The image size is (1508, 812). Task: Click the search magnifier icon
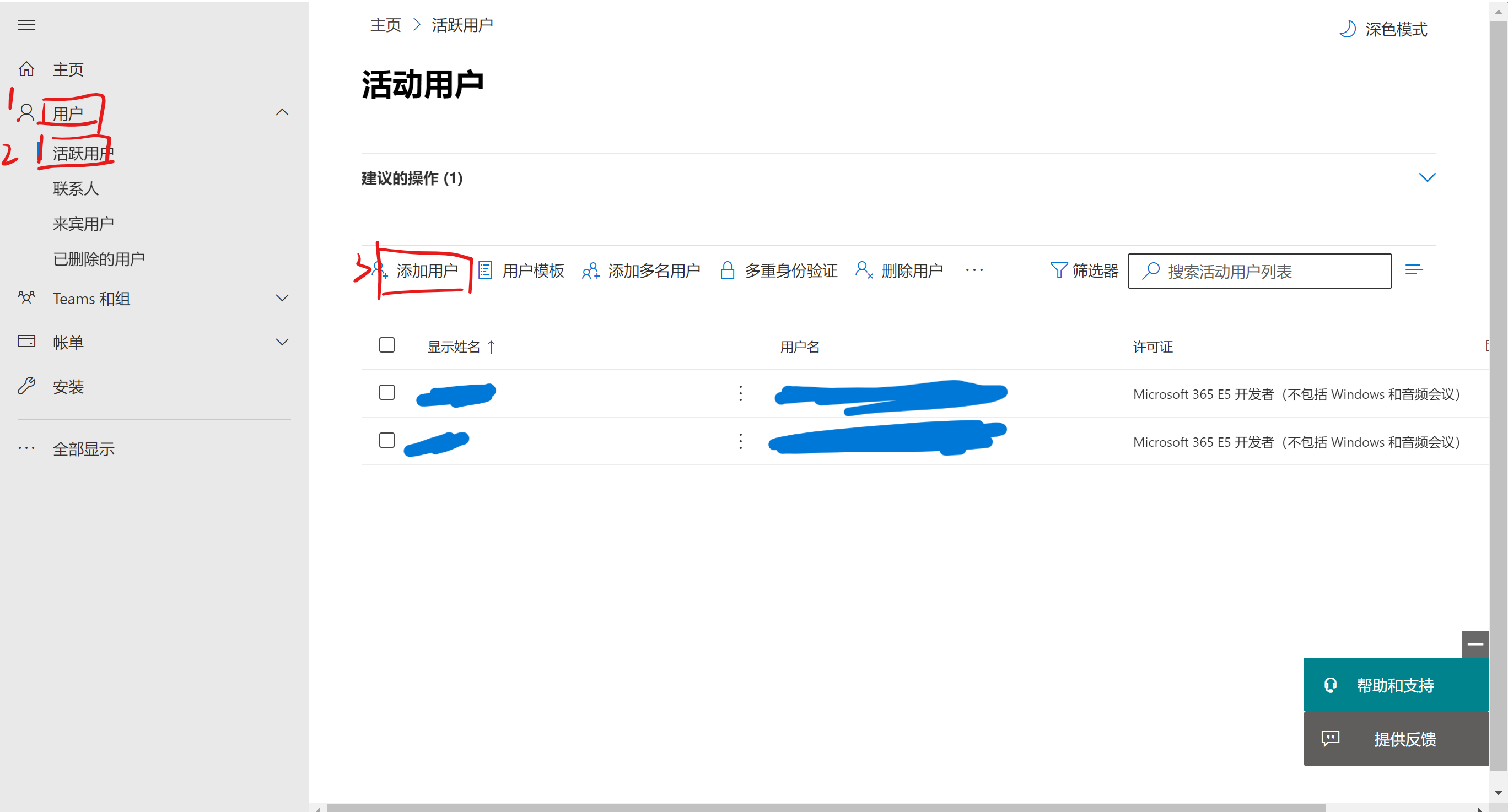(x=1150, y=271)
